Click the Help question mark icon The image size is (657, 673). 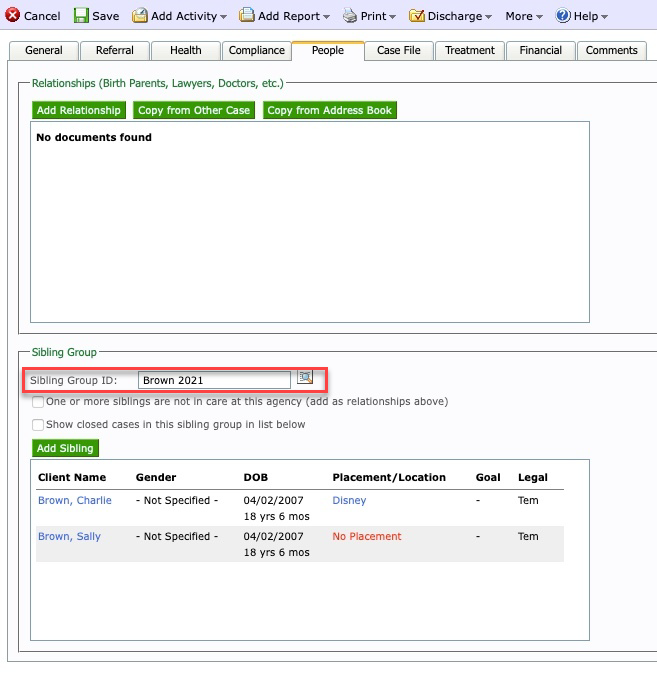(563, 16)
